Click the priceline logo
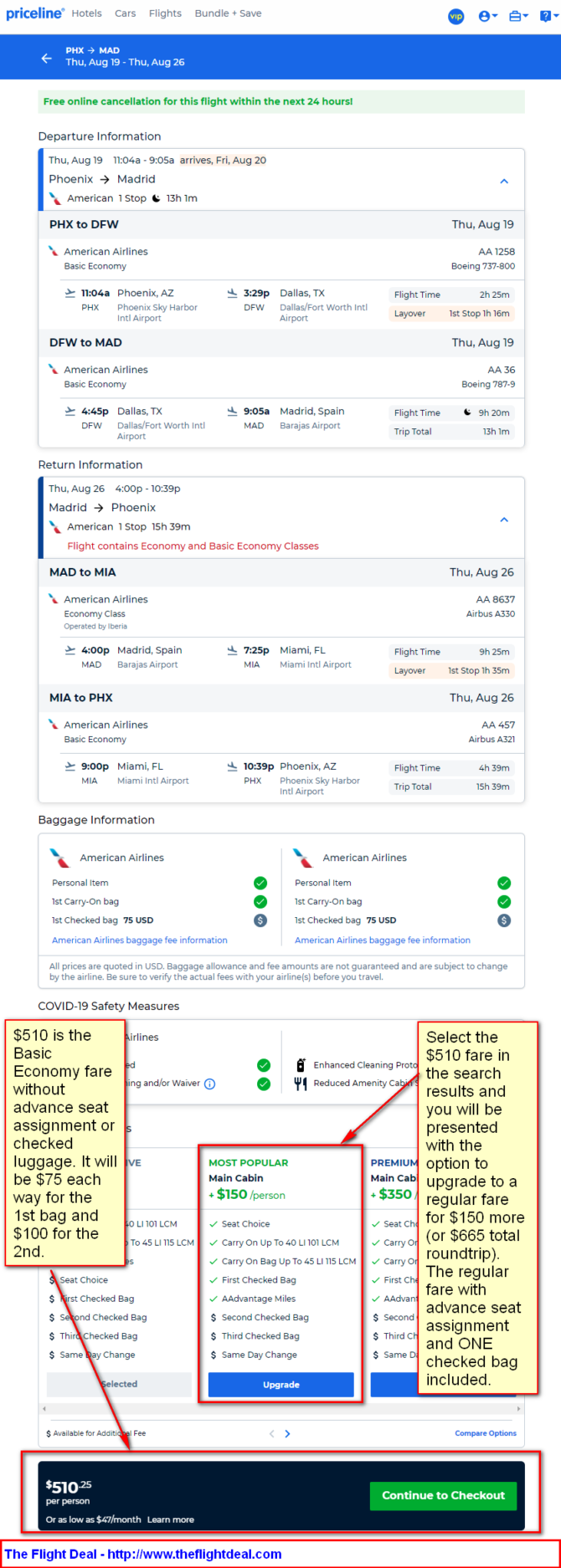561x1568 pixels. [34, 13]
